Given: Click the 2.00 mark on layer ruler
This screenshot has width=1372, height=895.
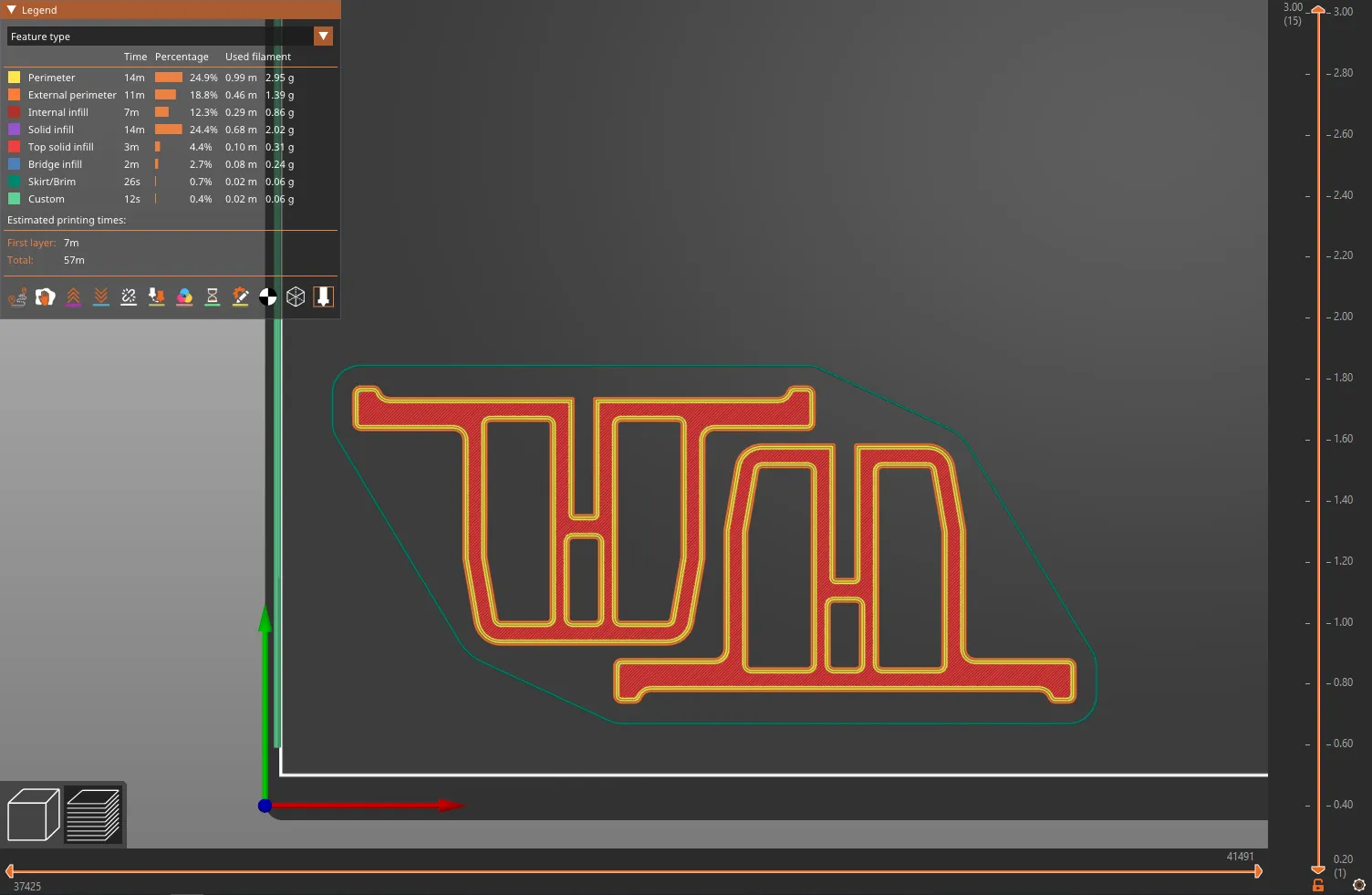Looking at the screenshot, I should tap(1343, 317).
